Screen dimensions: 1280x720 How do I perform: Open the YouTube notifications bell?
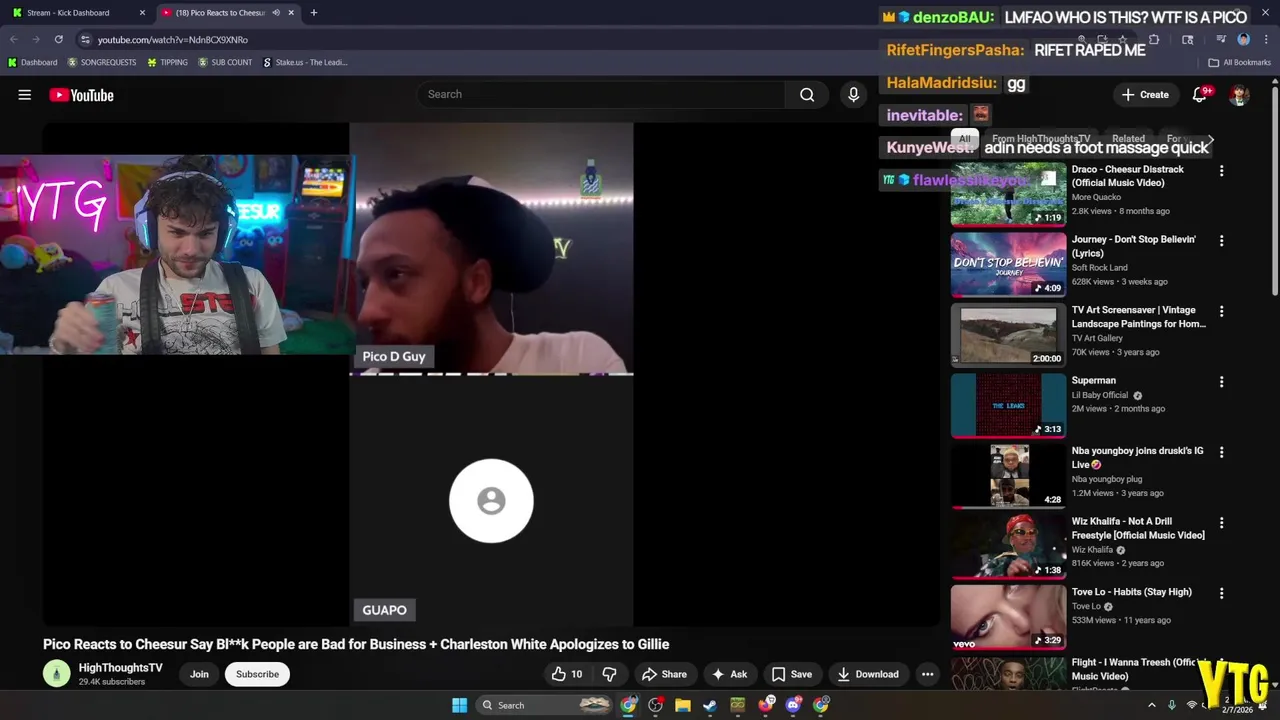tap(1199, 95)
